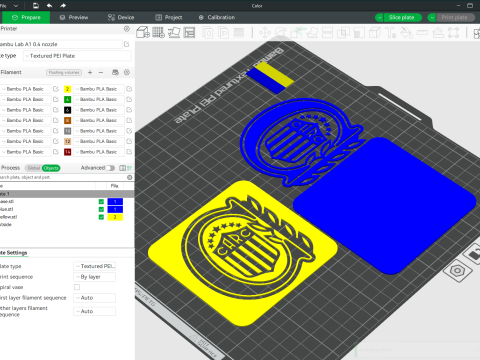This screenshot has width=480, height=360.
Task: Edit preset for filament 2
Action: click(129, 89)
